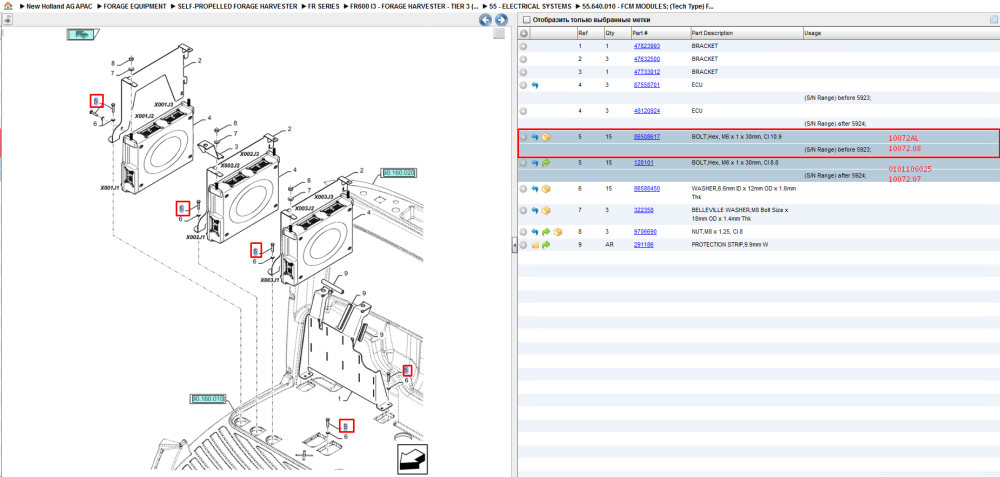Screen dimensions: 1000x477
Task: Click blue replacement arrow for ECU 87558701
Action: tap(534, 85)
